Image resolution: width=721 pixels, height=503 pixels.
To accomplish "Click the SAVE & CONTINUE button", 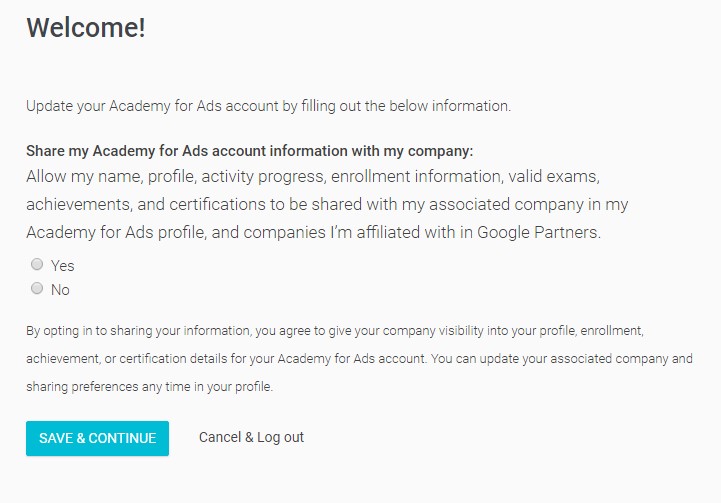I will (x=97, y=438).
